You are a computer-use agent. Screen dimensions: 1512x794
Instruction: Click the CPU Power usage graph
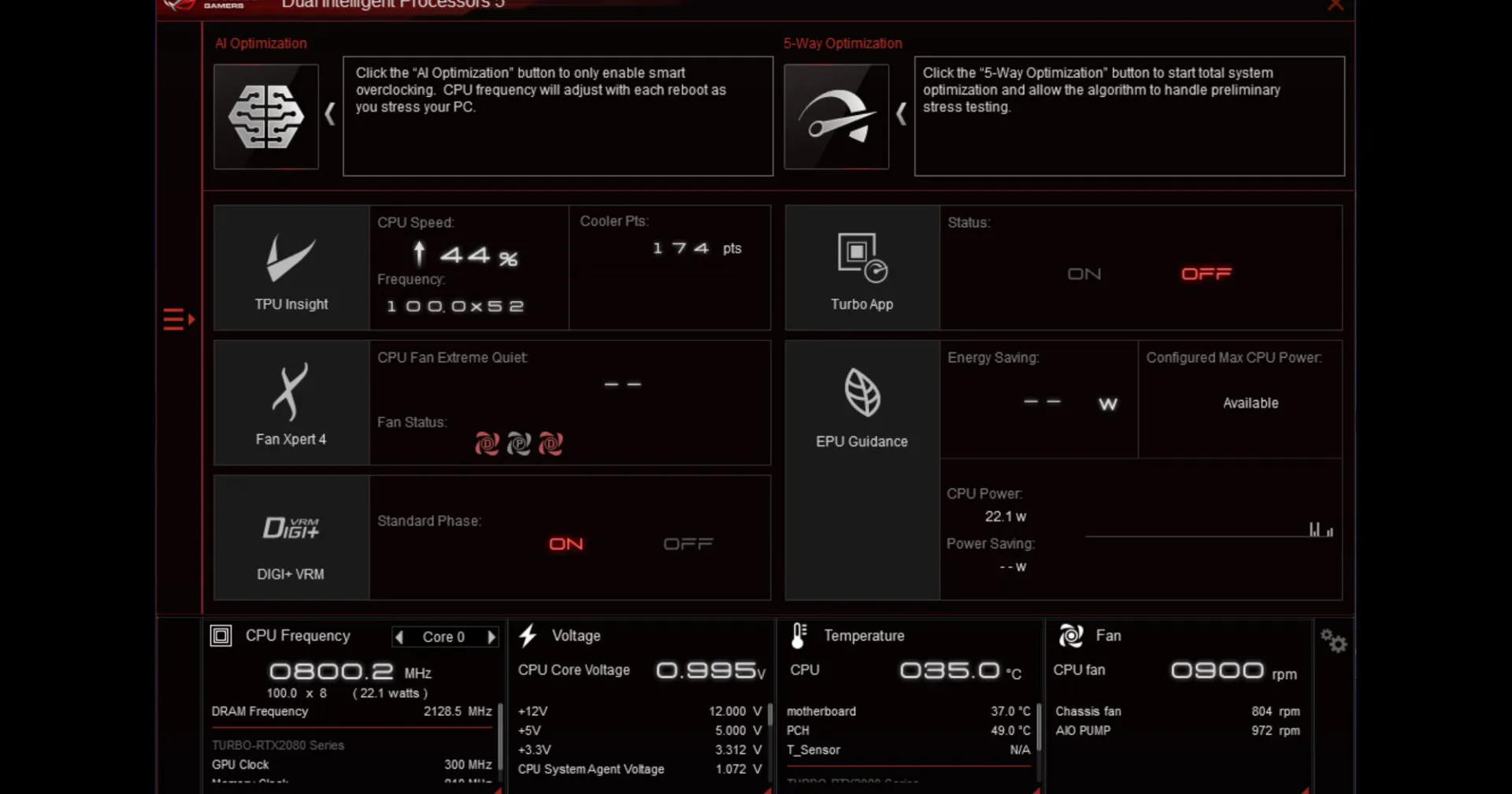(x=1210, y=528)
